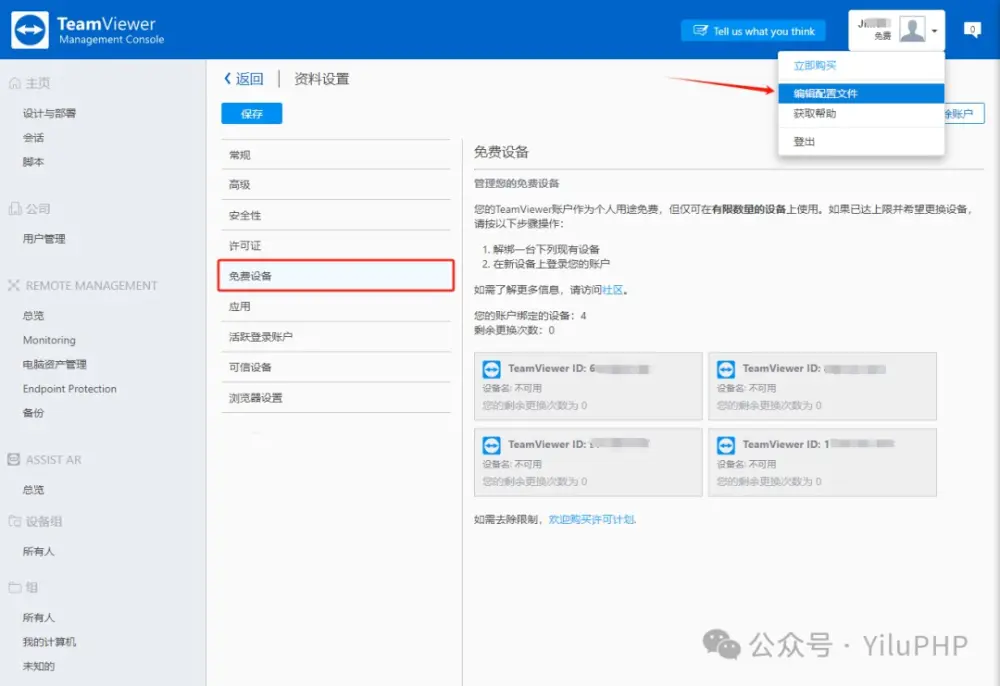Select the device card with ID starting 1

pos(822,462)
